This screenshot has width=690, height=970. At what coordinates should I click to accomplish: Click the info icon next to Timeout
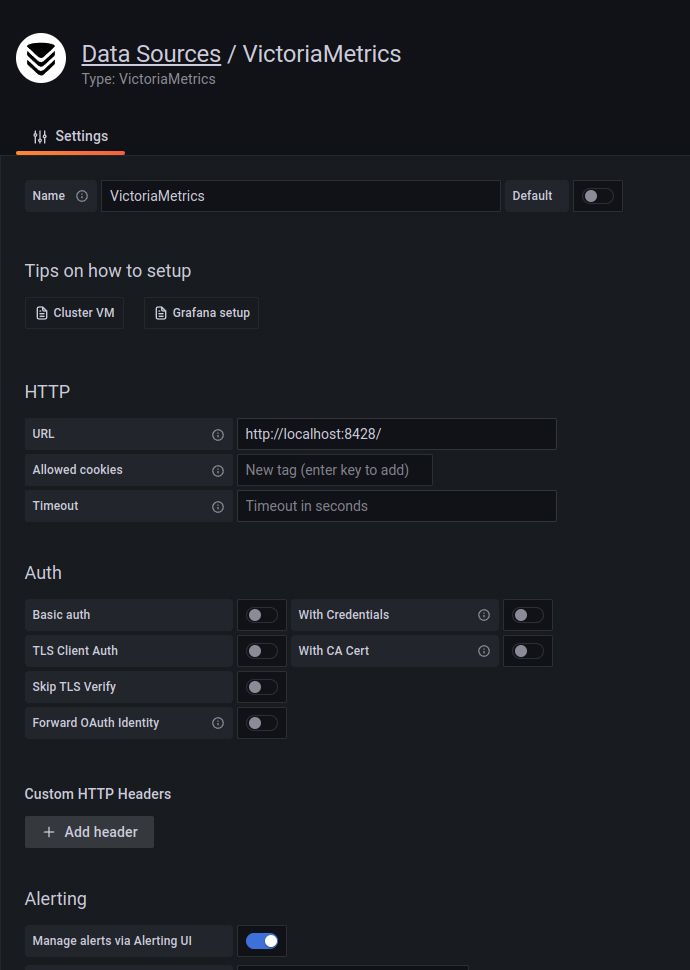(218, 506)
